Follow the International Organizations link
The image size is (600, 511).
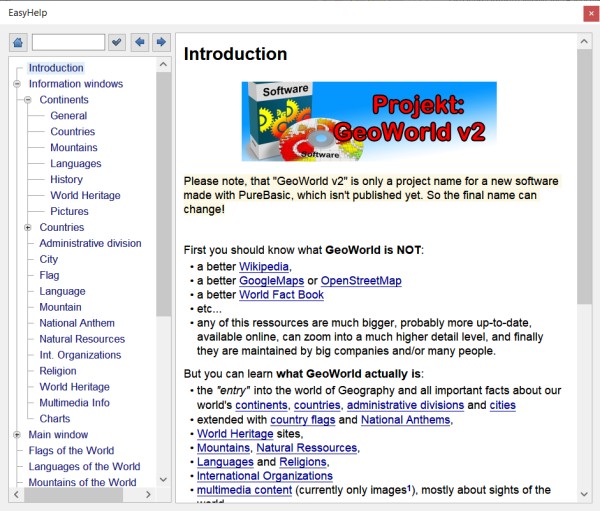(265, 476)
